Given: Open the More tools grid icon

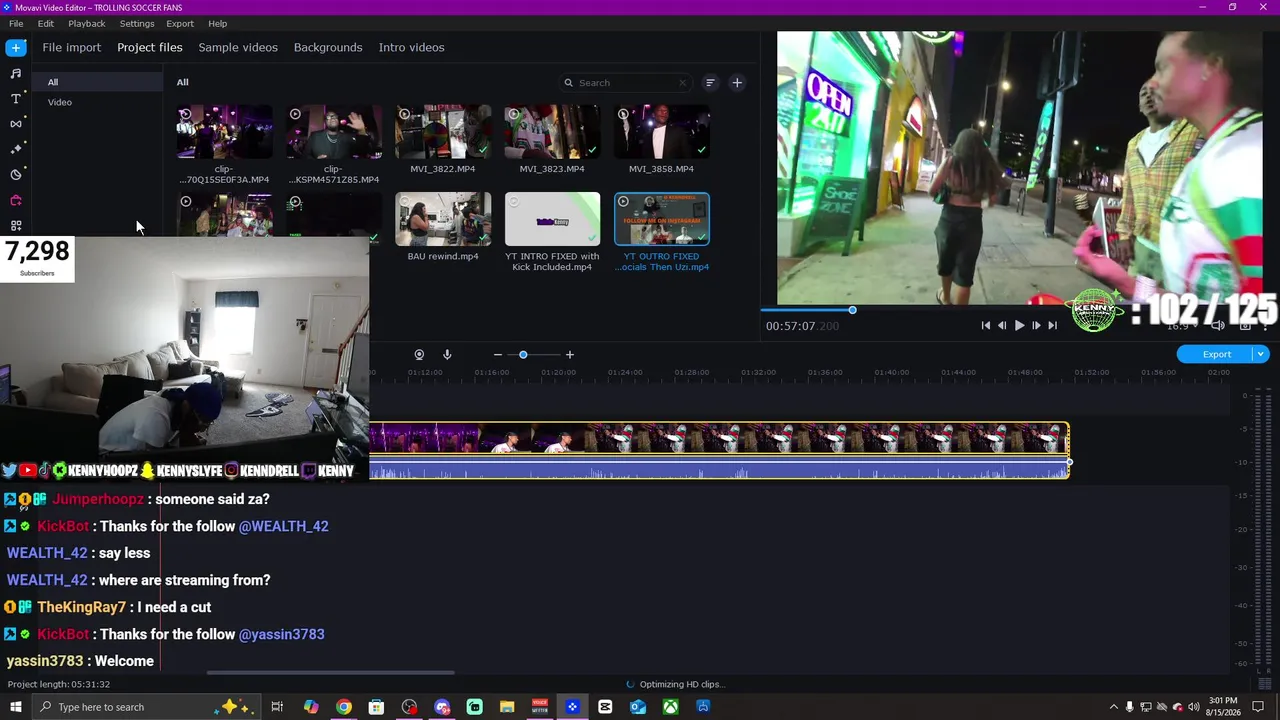Looking at the screenshot, I should coord(16,226).
